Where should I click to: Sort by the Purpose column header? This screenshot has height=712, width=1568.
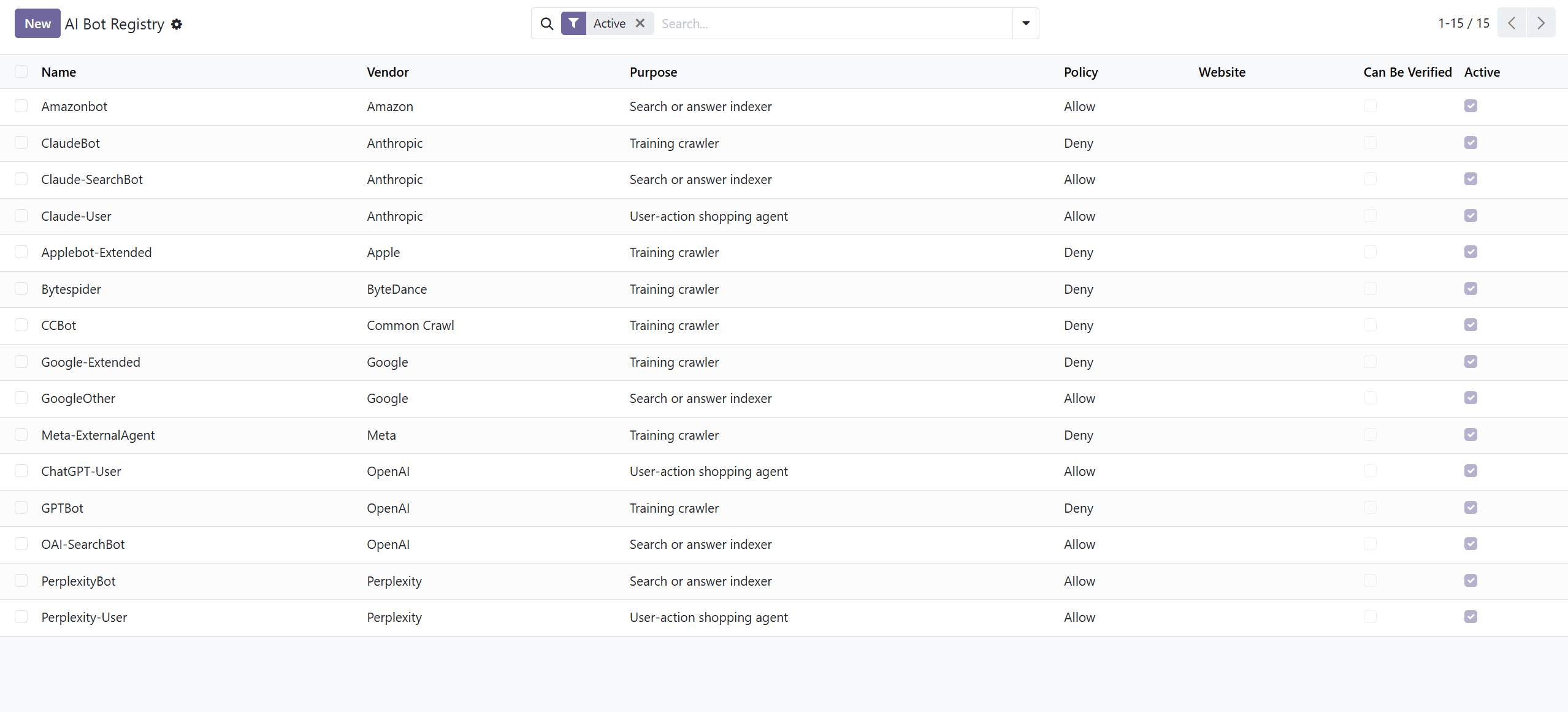click(653, 72)
